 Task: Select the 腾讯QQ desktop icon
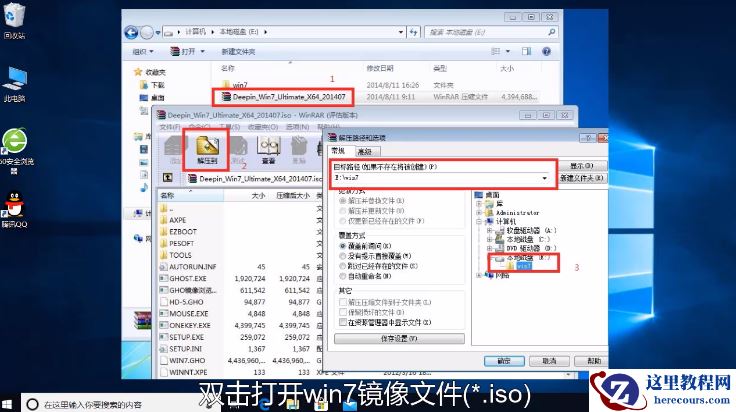click(14, 209)
